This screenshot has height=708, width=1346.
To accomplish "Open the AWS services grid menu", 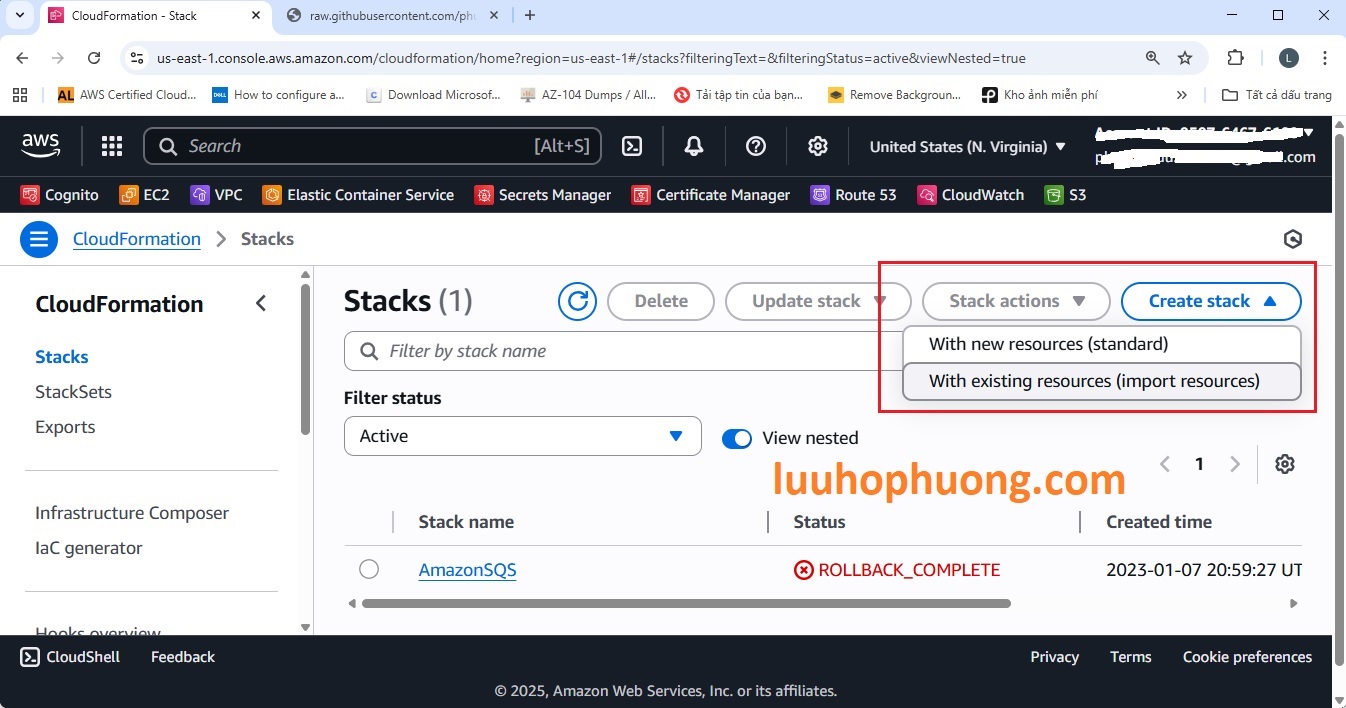I will point(111,147).
